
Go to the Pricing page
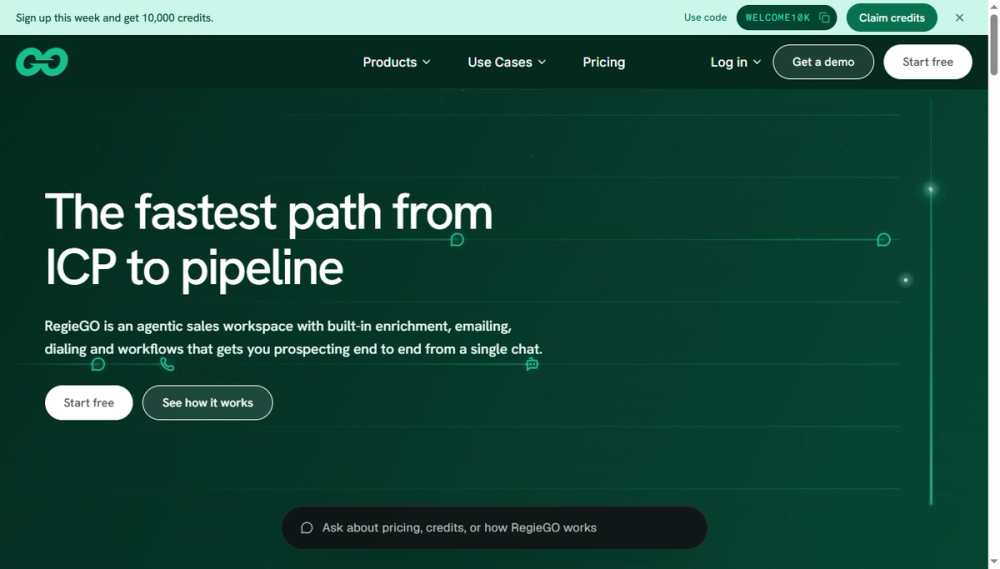pyautogui.click(x=603, y=62)
